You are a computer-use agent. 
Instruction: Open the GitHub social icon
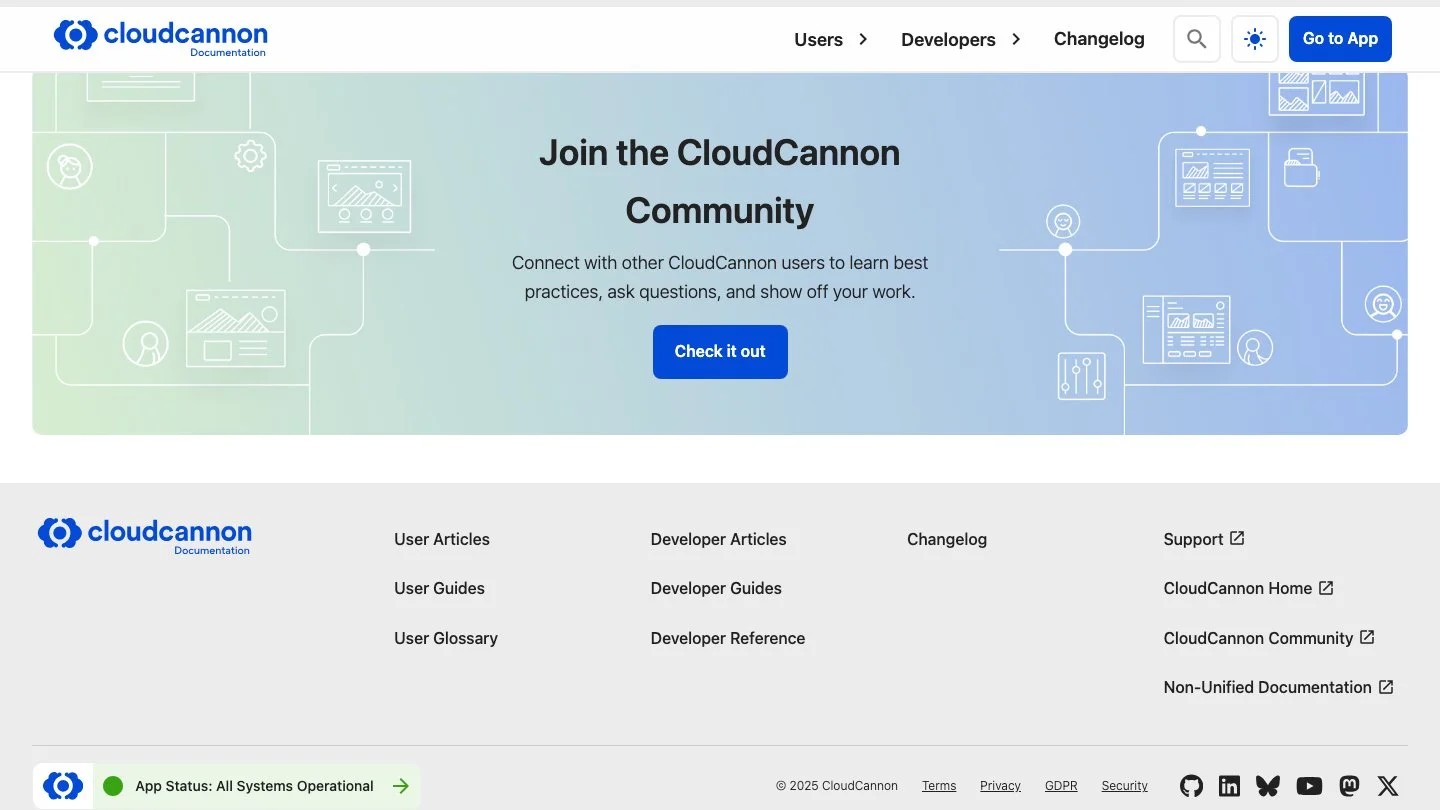click(1191, 786)
